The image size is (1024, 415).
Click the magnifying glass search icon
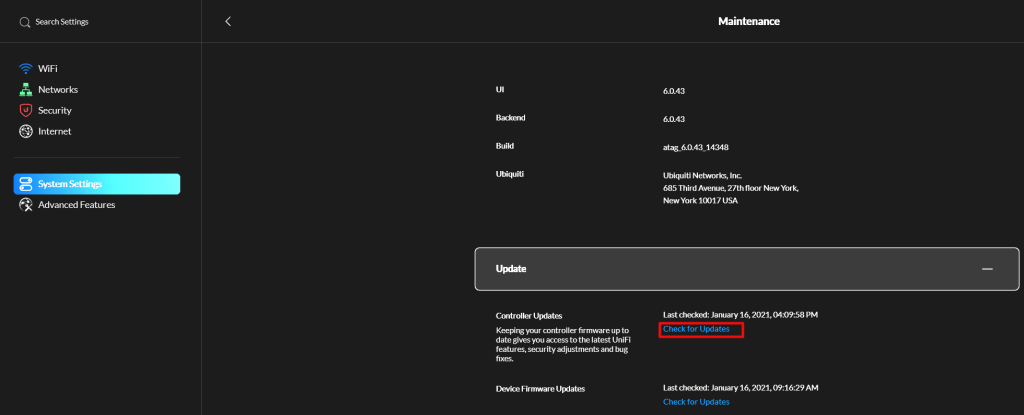tap(26, 22)
